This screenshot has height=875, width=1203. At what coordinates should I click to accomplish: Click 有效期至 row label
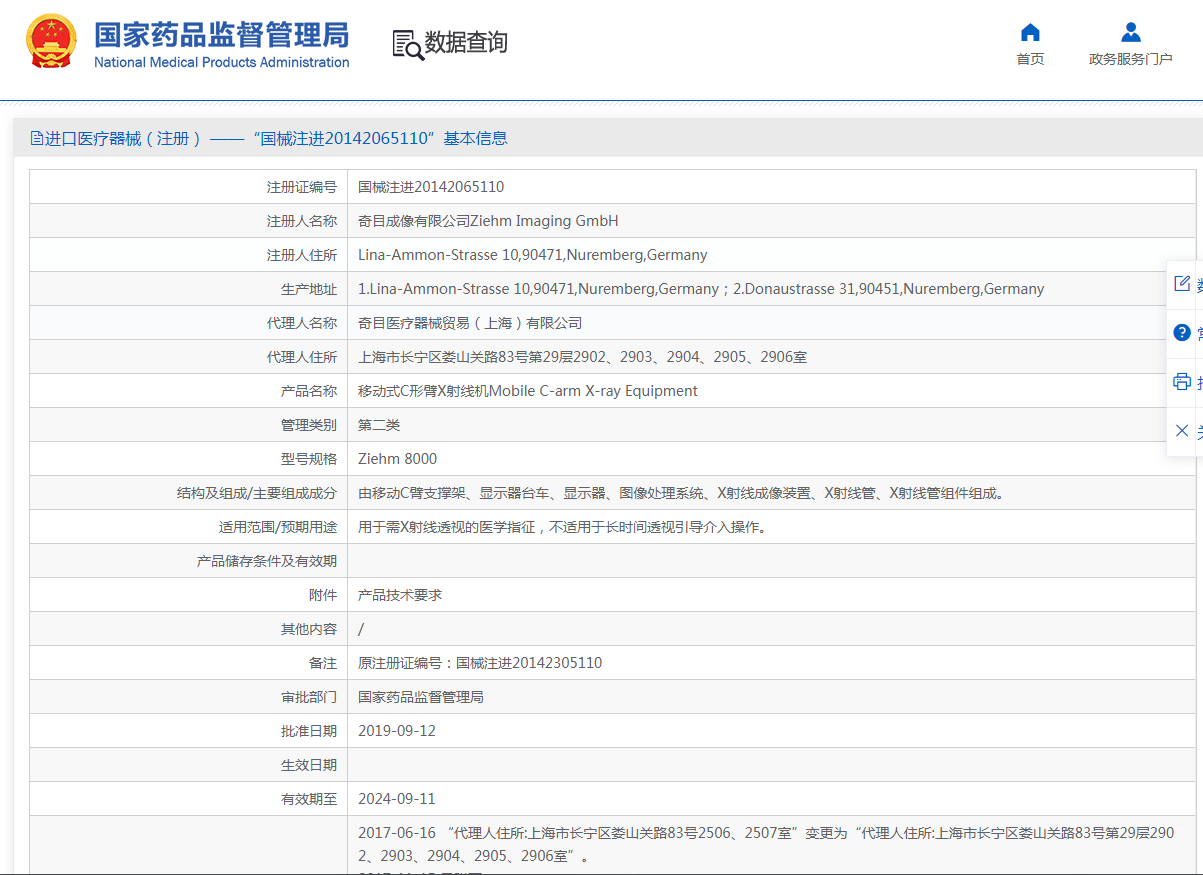click(x=309, y=799)
